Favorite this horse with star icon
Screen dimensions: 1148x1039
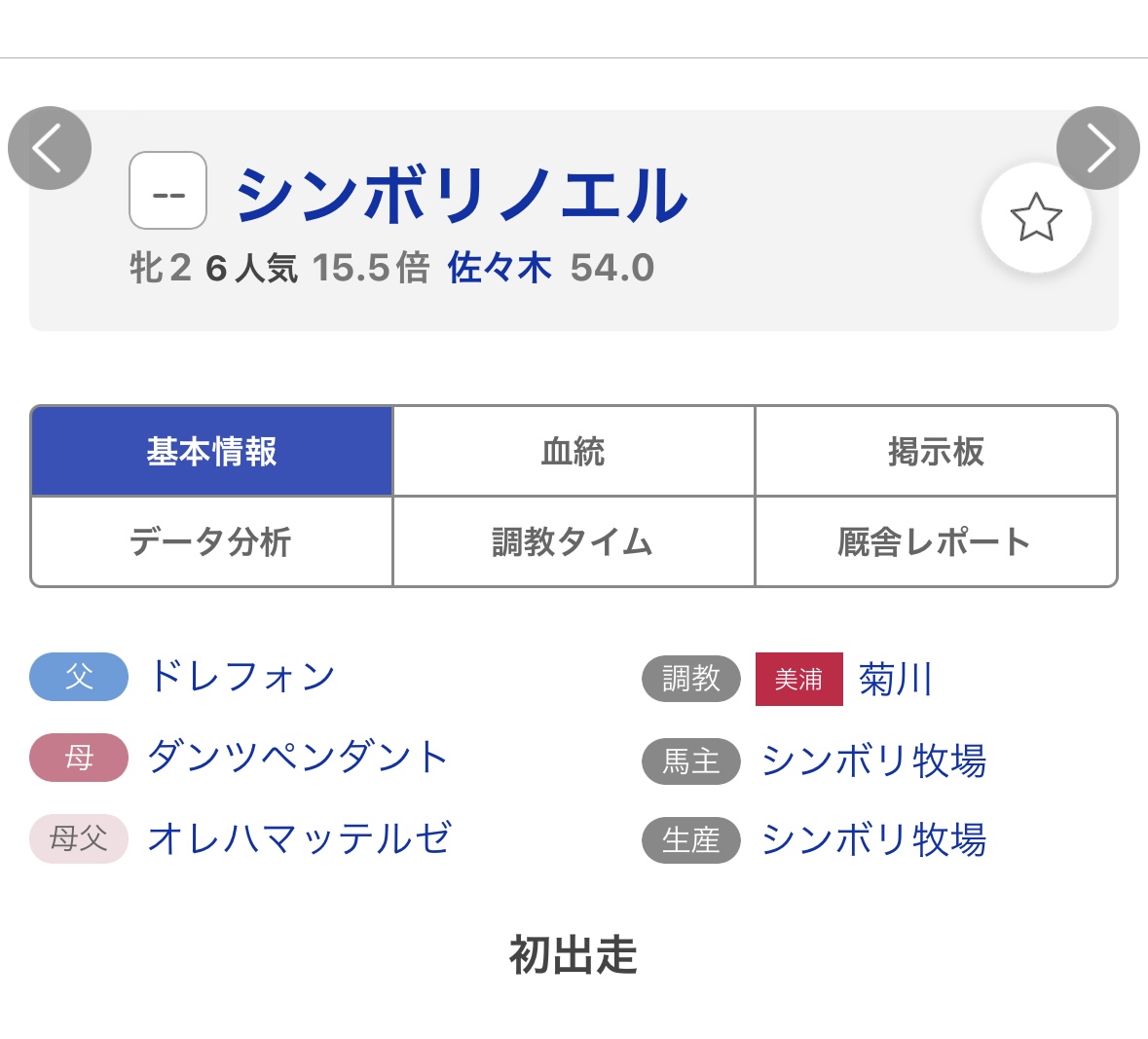pyautogui.click(x=1036, y=217)
